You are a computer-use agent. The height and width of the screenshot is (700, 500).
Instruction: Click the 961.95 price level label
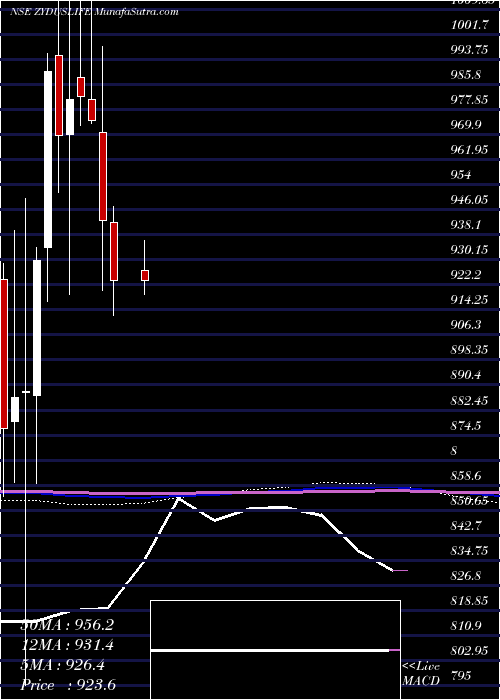469,150
